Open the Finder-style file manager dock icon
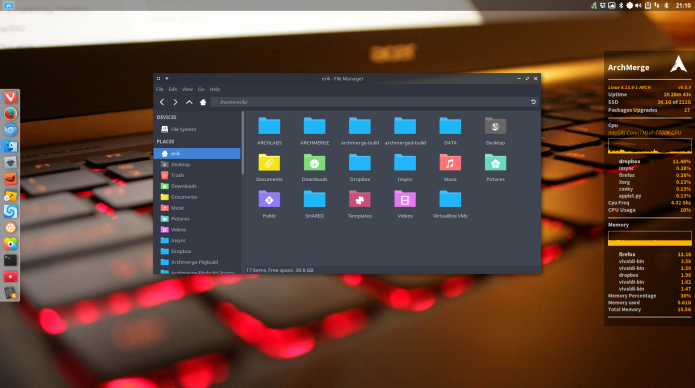The width and height of the screenshot is (695, 388). [x=10, y=146]
